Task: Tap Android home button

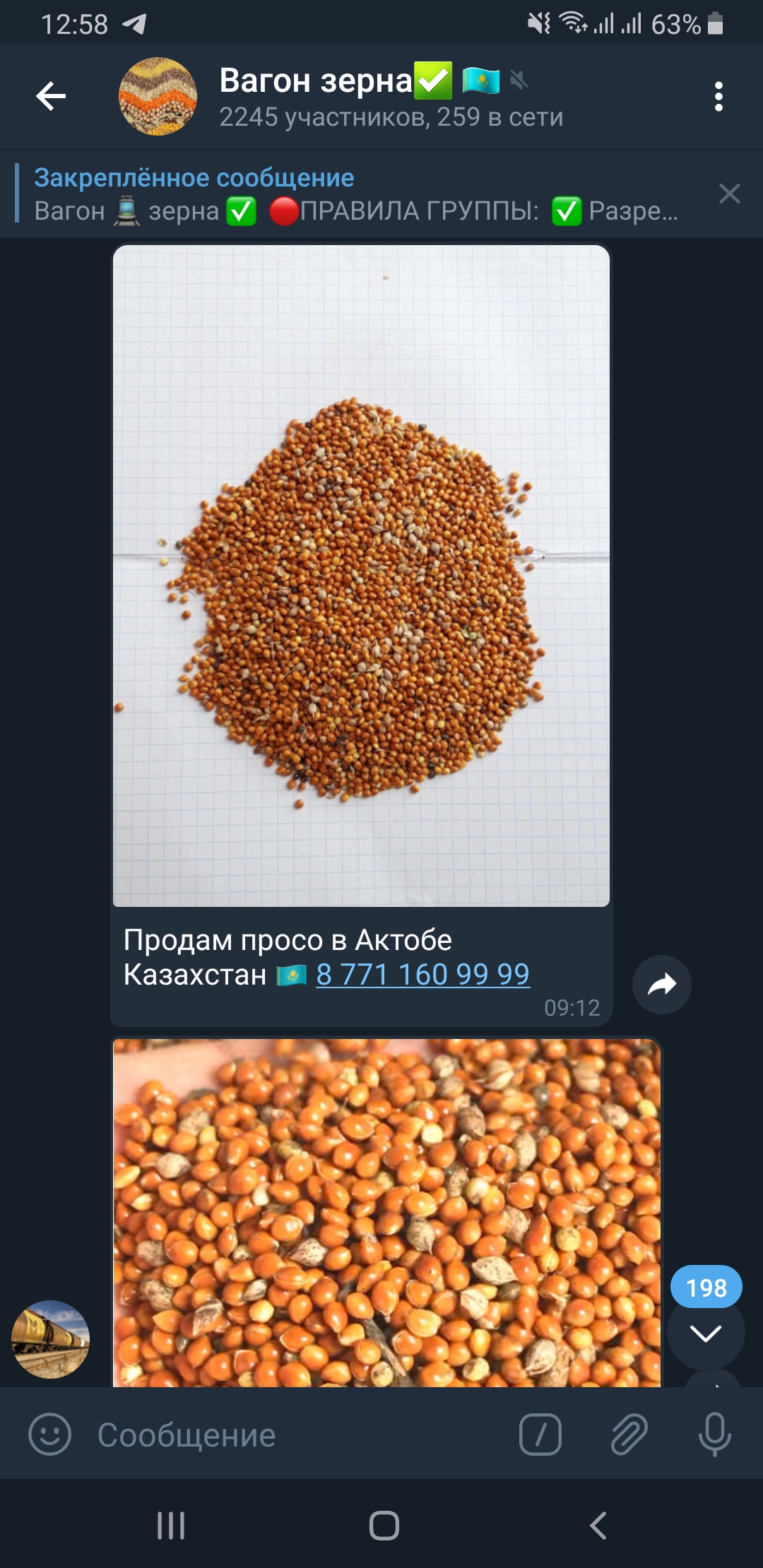Action: pos(384,1525)
